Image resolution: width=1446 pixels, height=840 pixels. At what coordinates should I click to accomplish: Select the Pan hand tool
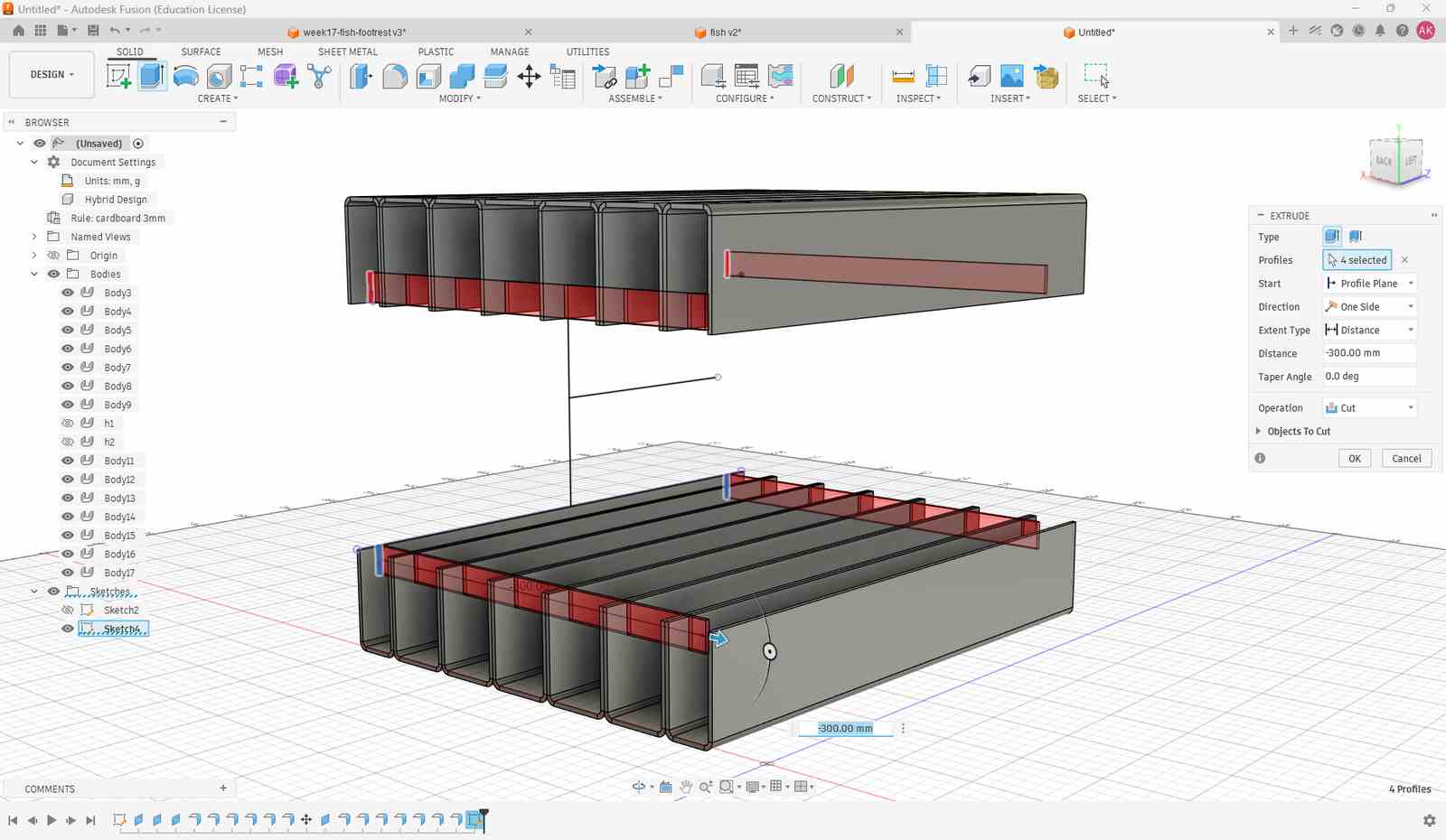click(x=686, y=787)
